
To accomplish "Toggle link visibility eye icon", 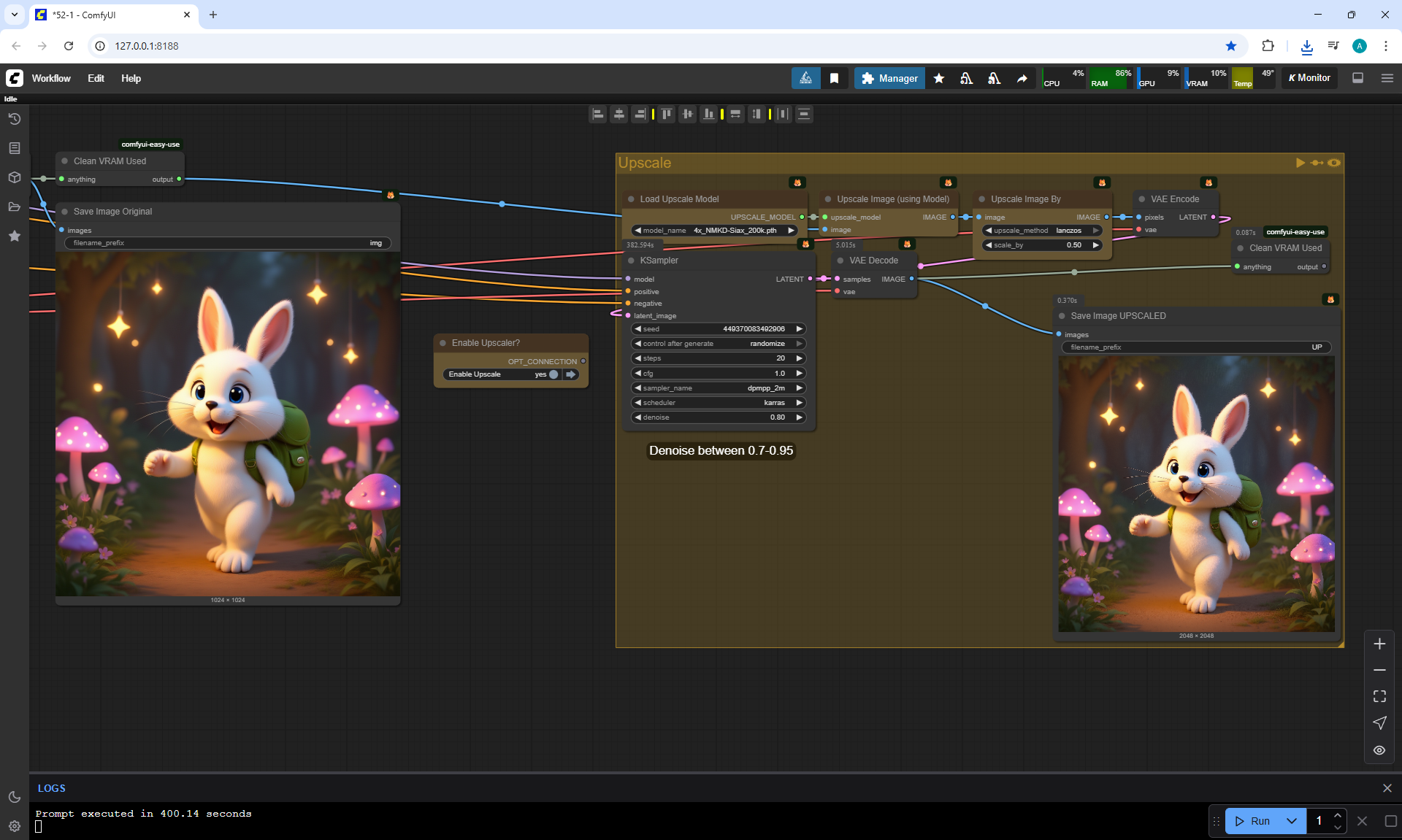I will [x=1379, y=750].
